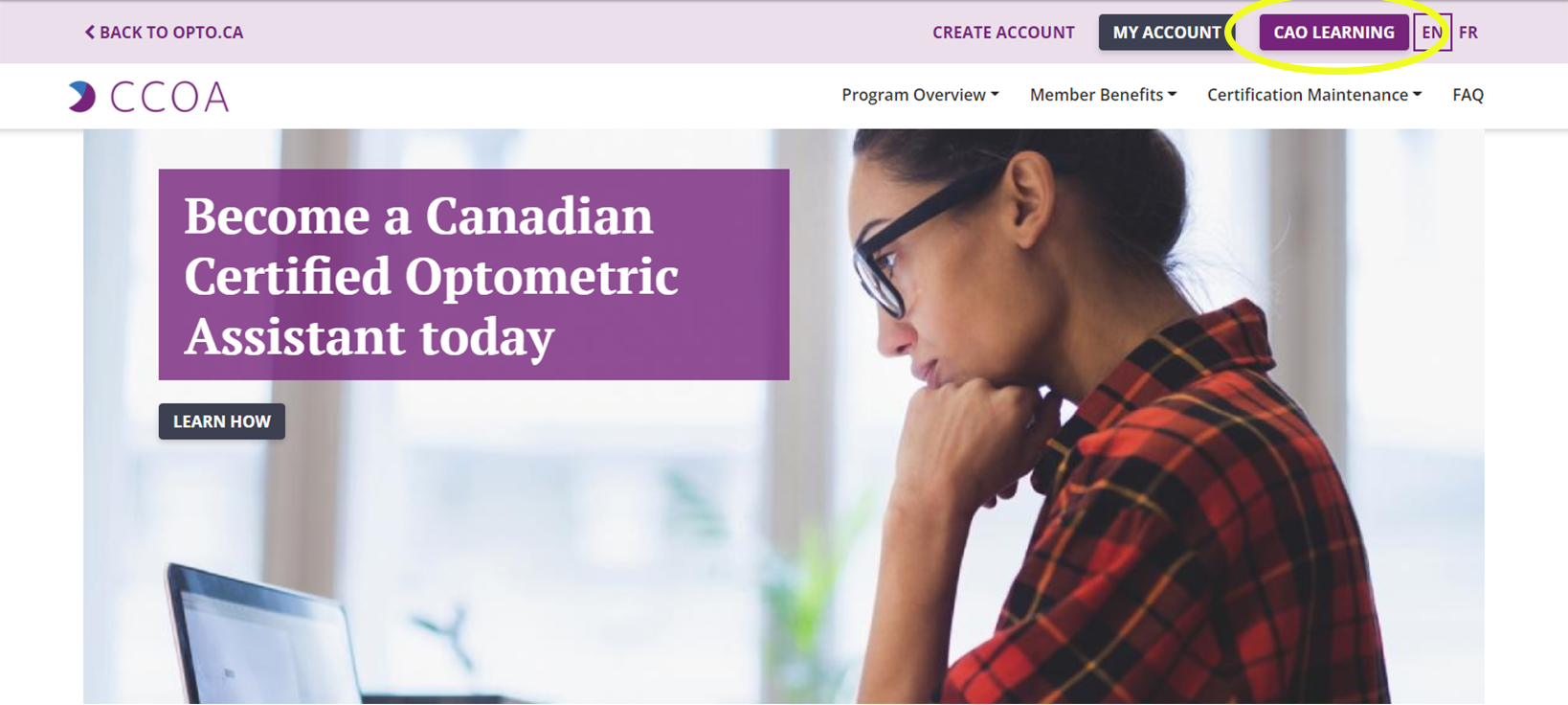Click the LEARN HOW button
This screenshot has width=1568, height=705.
pyautogui.click(x=222, y=421)
